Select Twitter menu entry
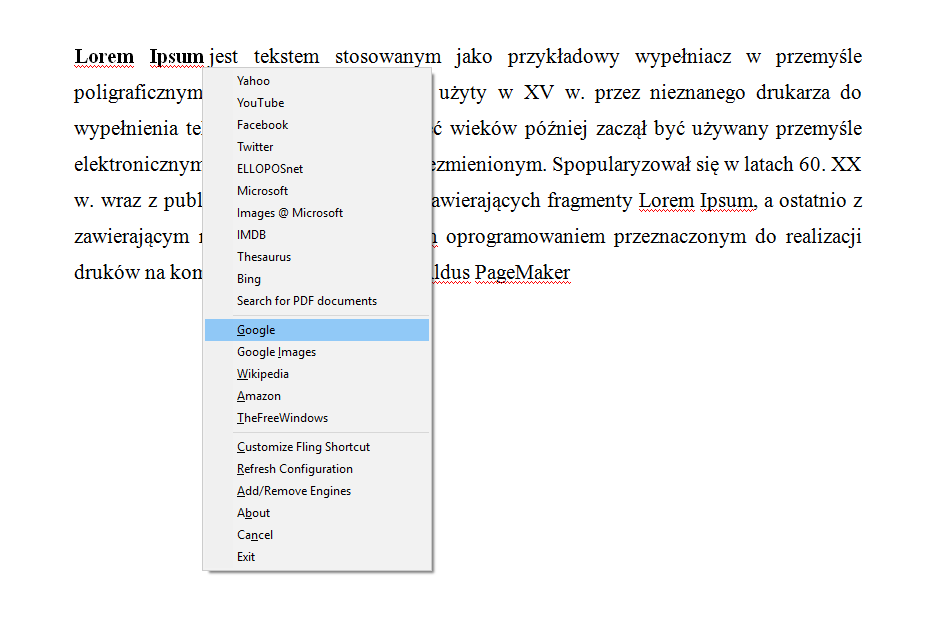The height and width of the screenshot is (618, 935). pyautogui.click(x=317, y=147)
